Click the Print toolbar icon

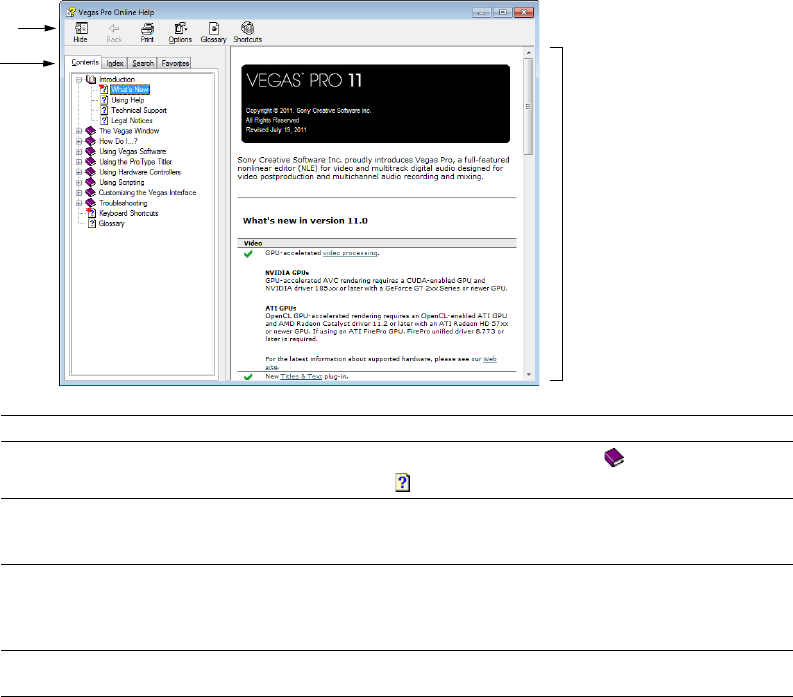tap(147, 32)
